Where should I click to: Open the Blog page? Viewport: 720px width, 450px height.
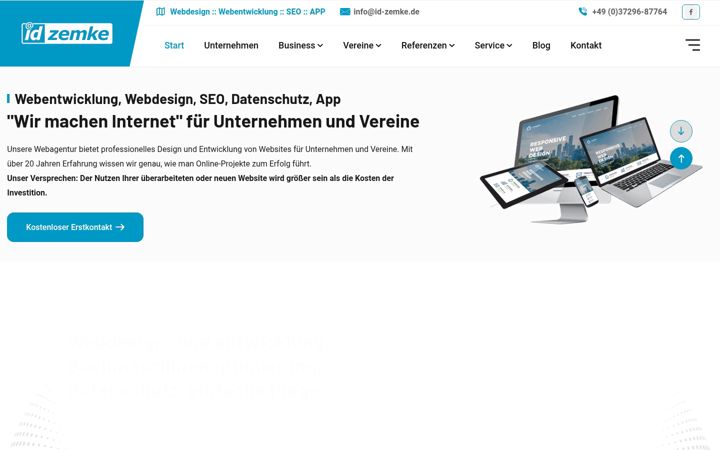541,45
